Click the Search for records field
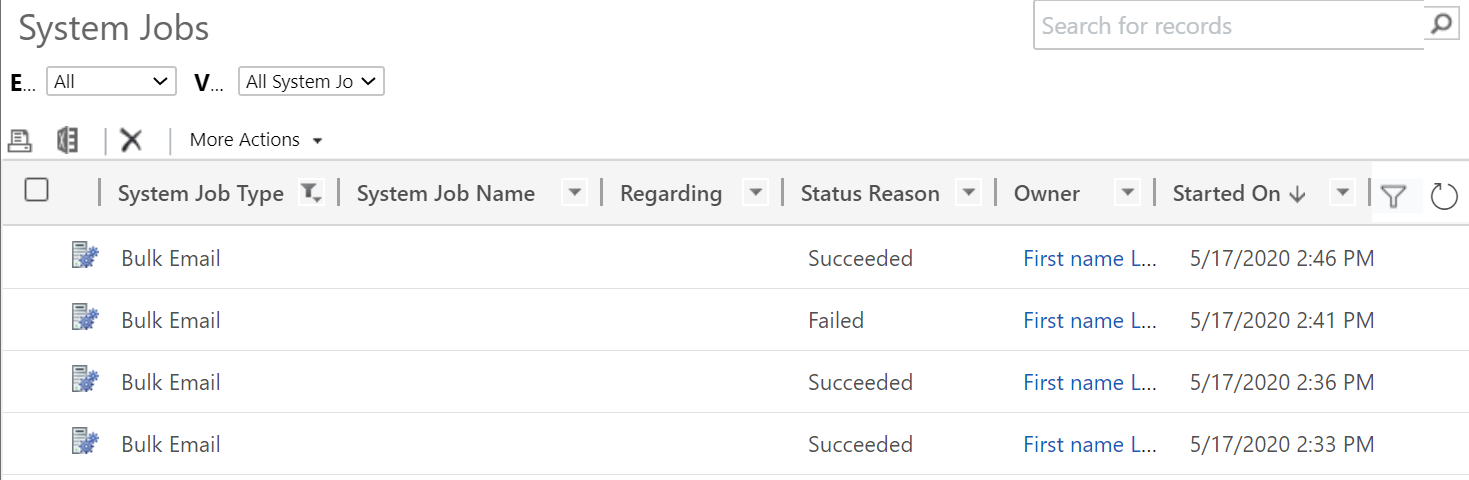This screenshot has width=1469, height=480. (1229, 26)
